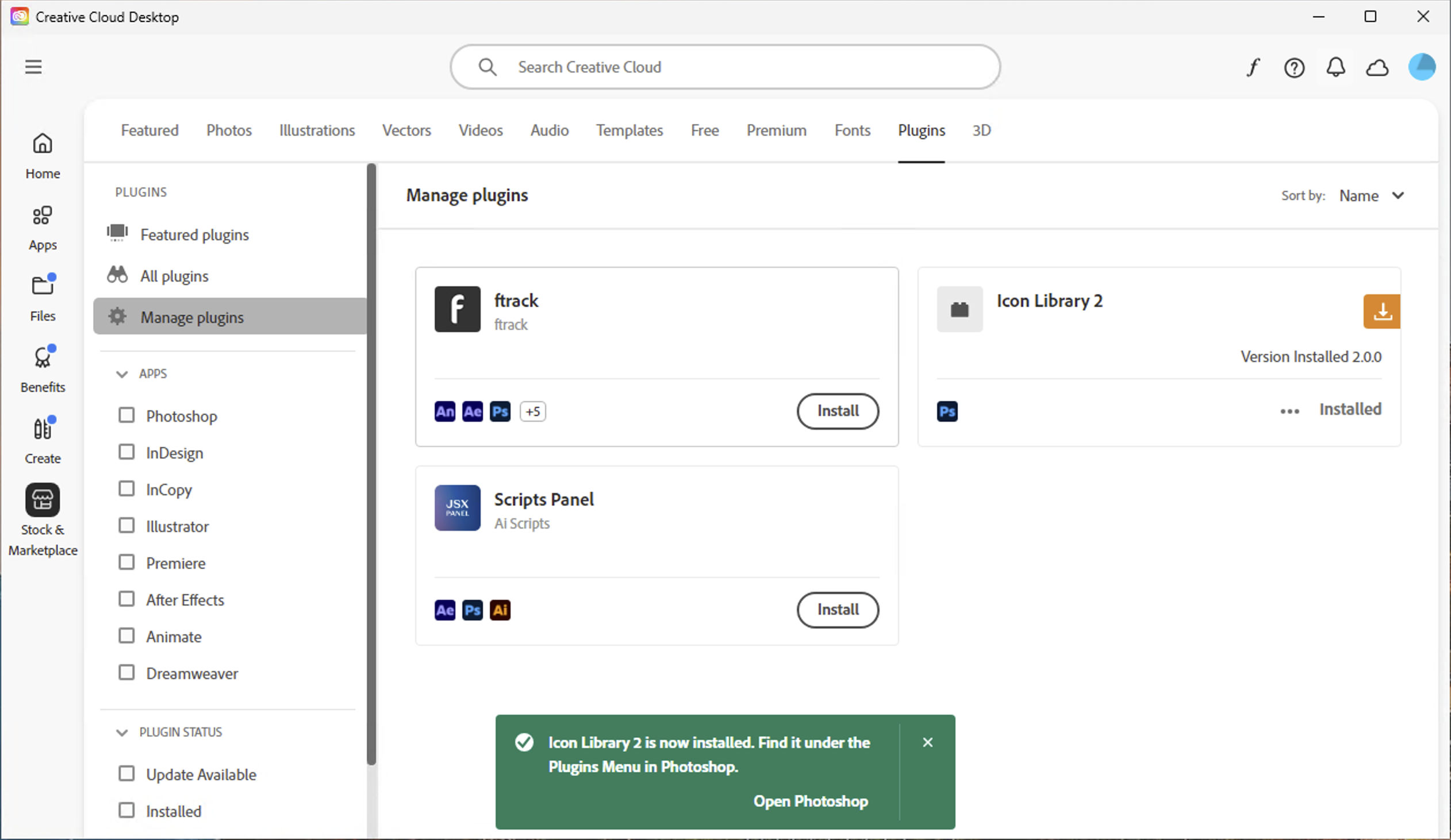Screen dimensions: 1451x840
Task: Collapse the PLUGIN STATUS section
Action: pyautogui.click(x=121, y=733)
